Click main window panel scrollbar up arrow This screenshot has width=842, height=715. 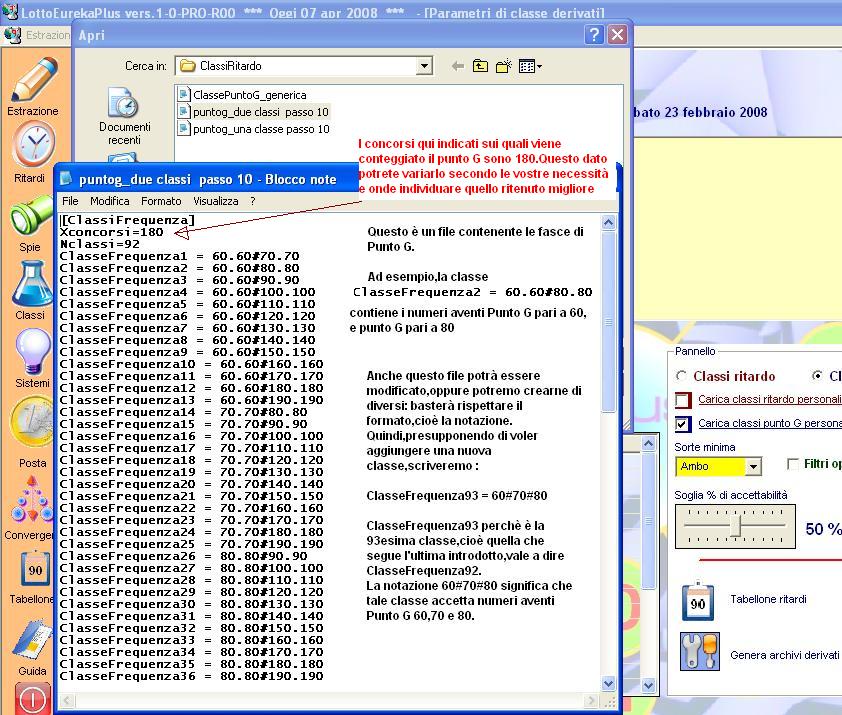point(648,444)
